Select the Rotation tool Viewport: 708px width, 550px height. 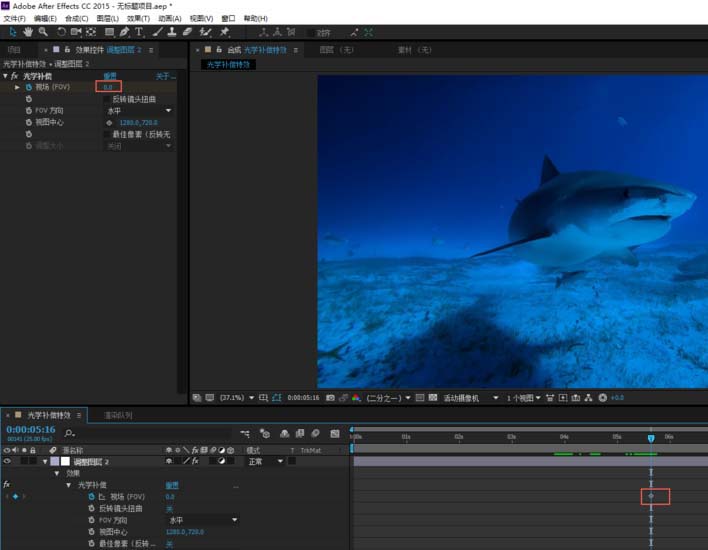[x=61, y=32]
